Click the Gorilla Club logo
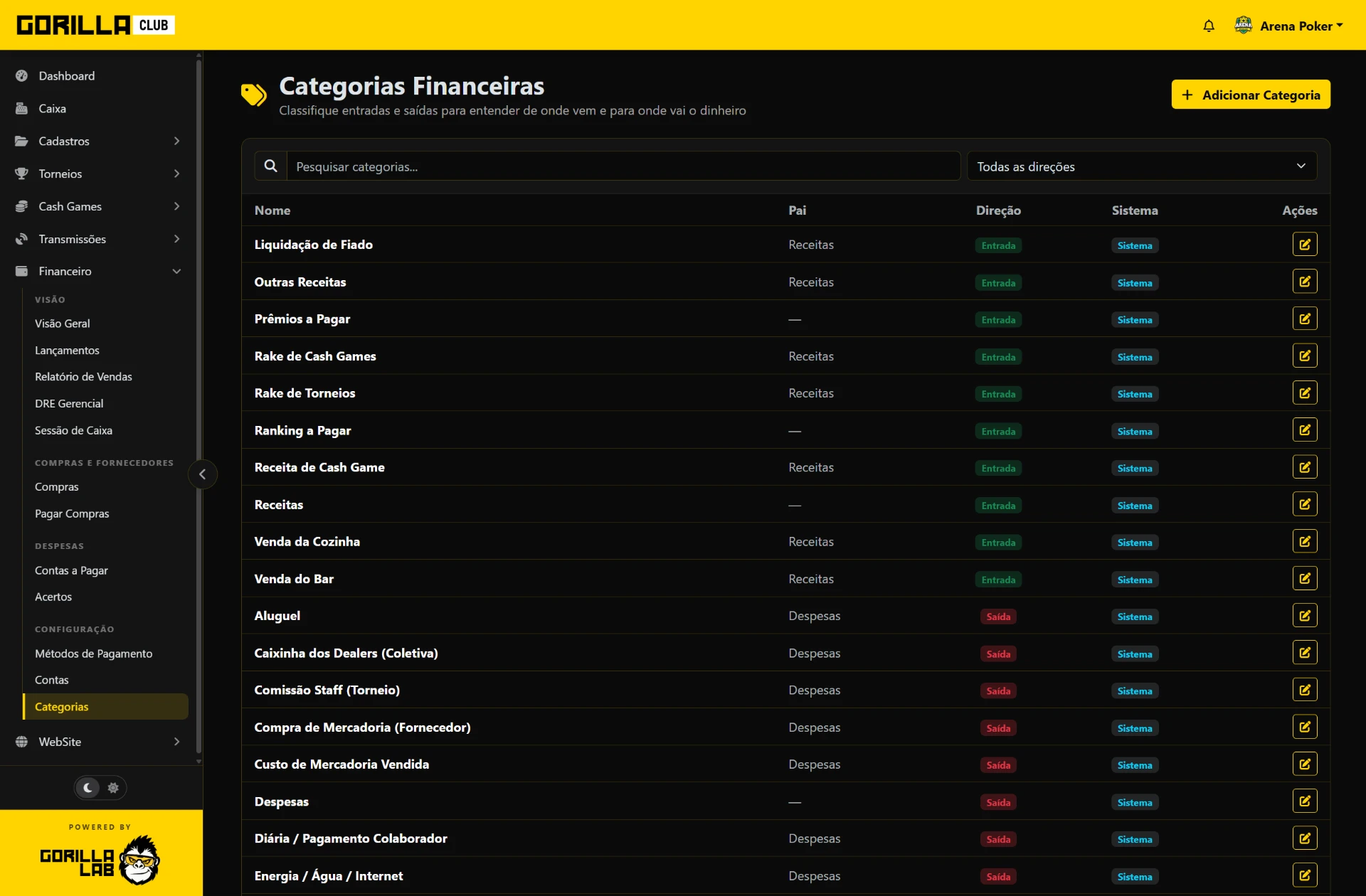The height and width of the screenshot is (896, 1366). pos(95,25)
